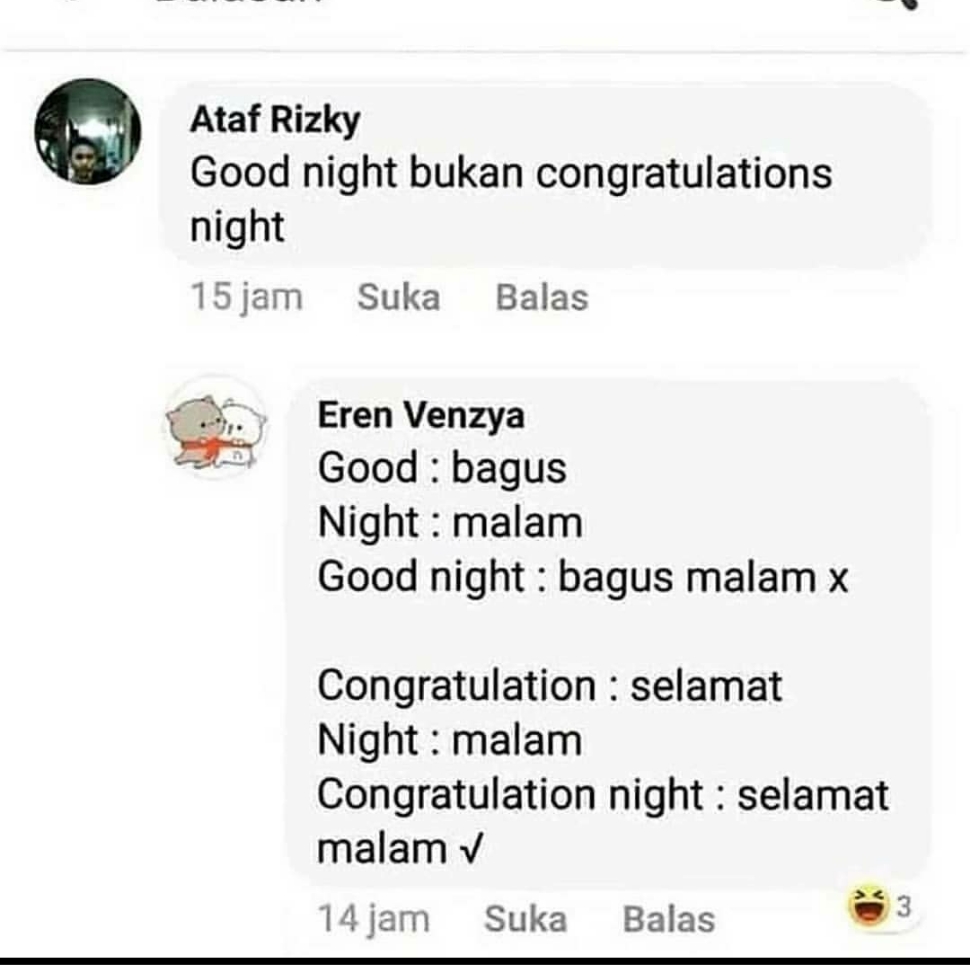Image resolution: width=970 pixels, height=970 pixels.
Task: Open Ataf Rizky's profile picture
Action: [88, 132]
